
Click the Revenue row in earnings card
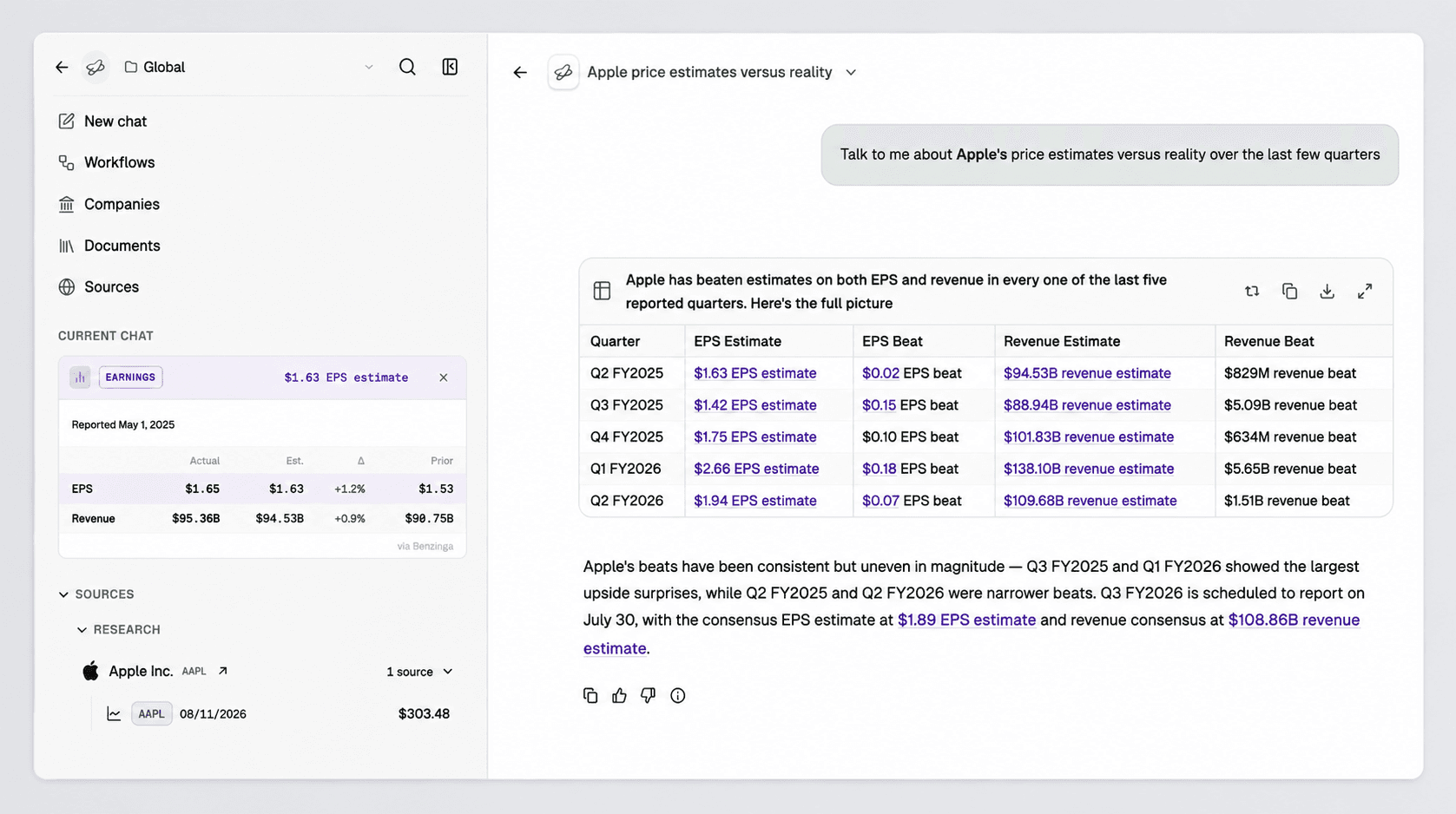pos(262,519)
